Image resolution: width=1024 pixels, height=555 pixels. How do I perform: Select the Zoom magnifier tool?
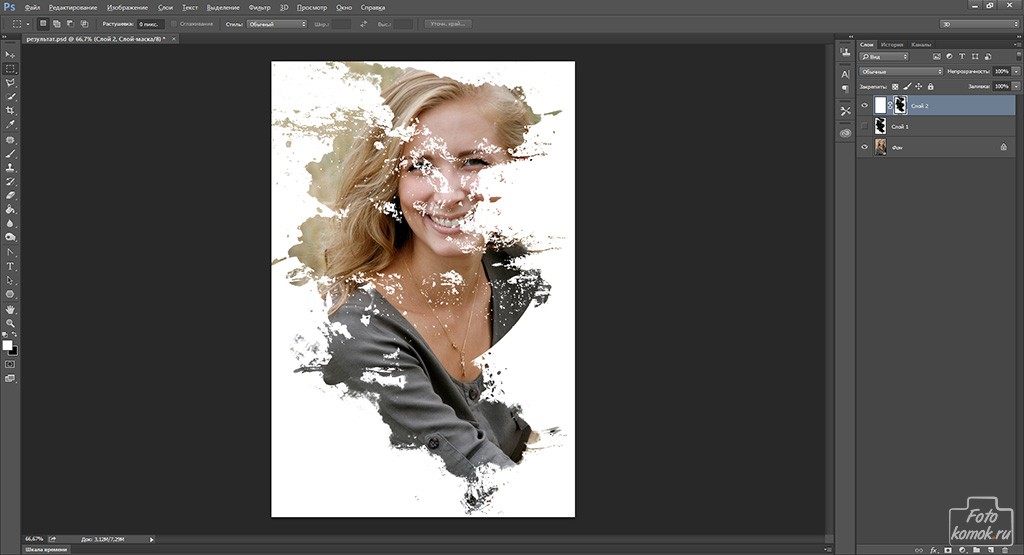pos(10,323)
